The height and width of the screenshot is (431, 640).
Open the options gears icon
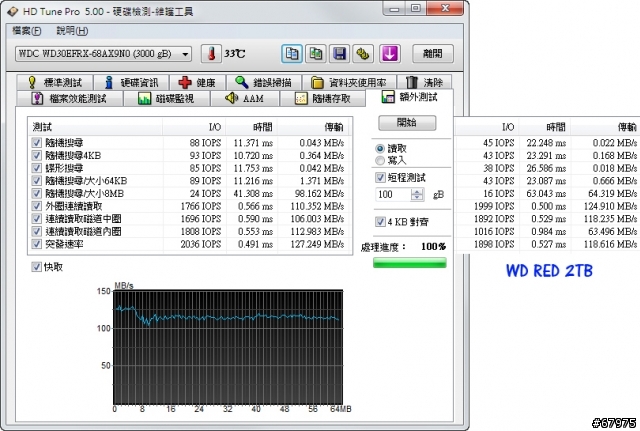pos(363,54)
